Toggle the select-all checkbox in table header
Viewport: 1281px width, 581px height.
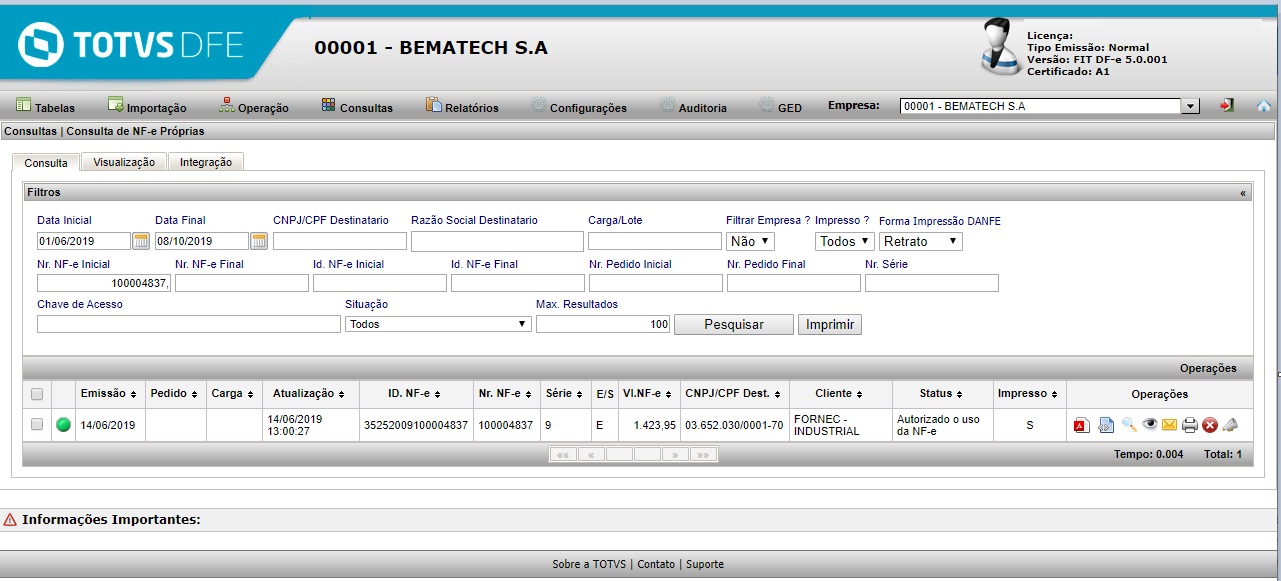pos(37,394)
